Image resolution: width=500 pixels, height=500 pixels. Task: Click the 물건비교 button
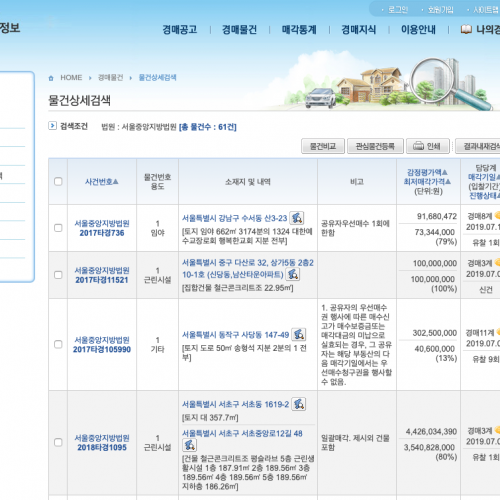tap(323, 146)
